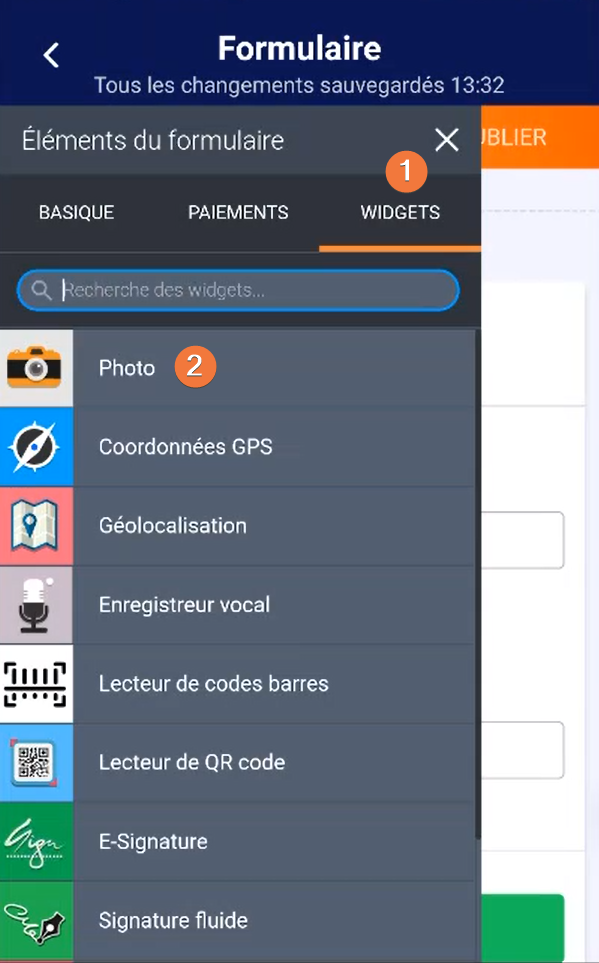Choose the E-Signature green icon
Image resolution: width=599 pixels, height=963 pixels.
point(36,841)
